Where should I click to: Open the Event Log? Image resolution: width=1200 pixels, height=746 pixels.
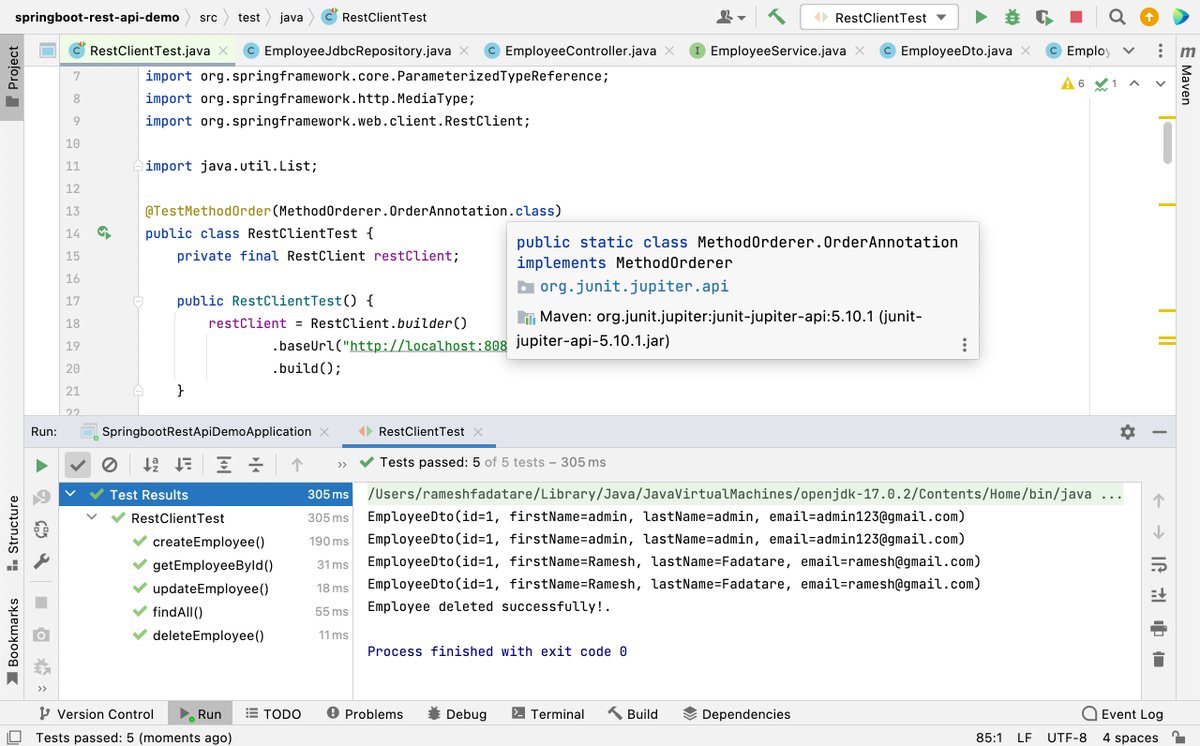coord(1122,714)
